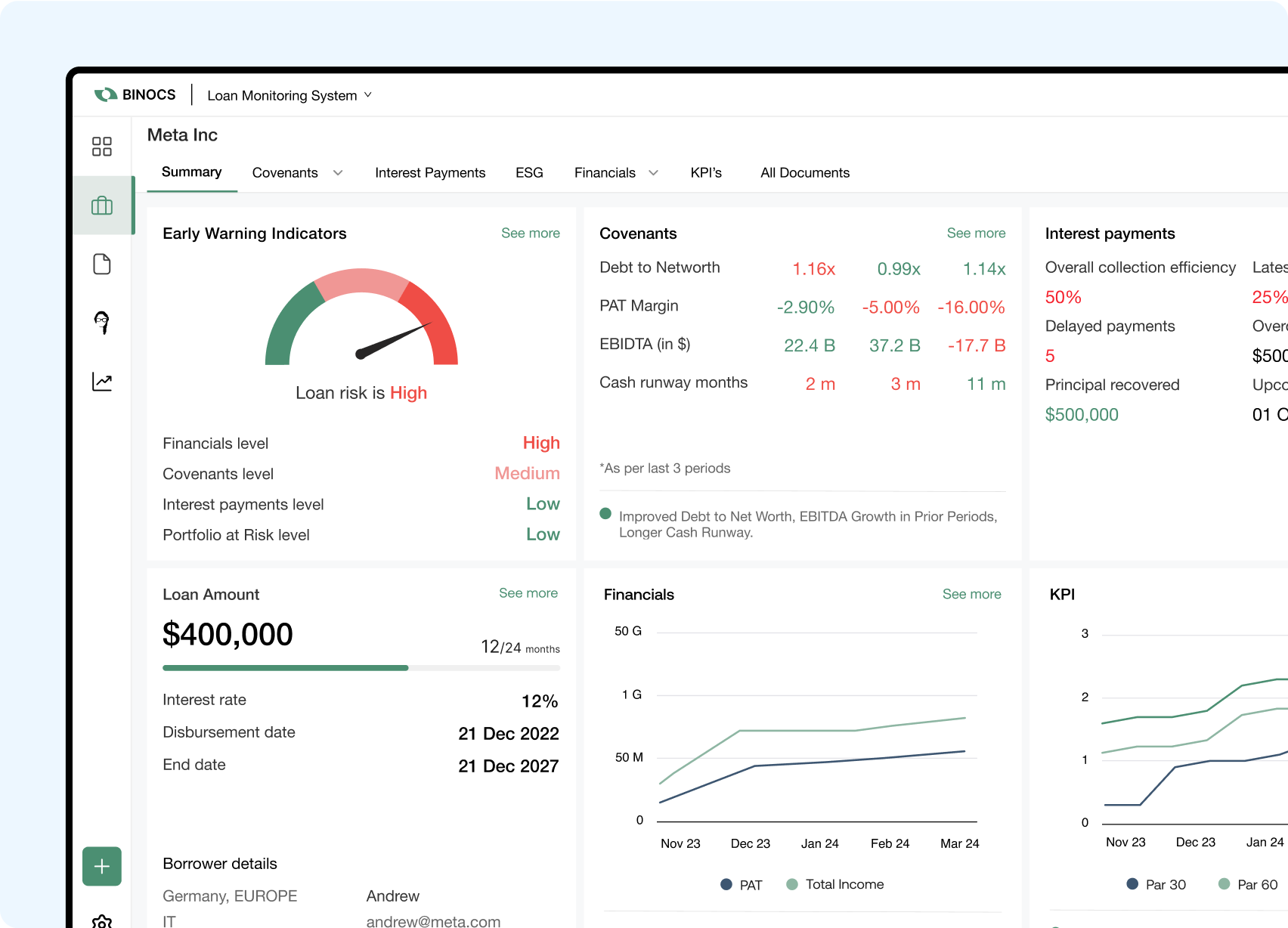The image size is (1288, 928).
Task: Switch to the Covenants tab
Action: click(x=285, y=173)
